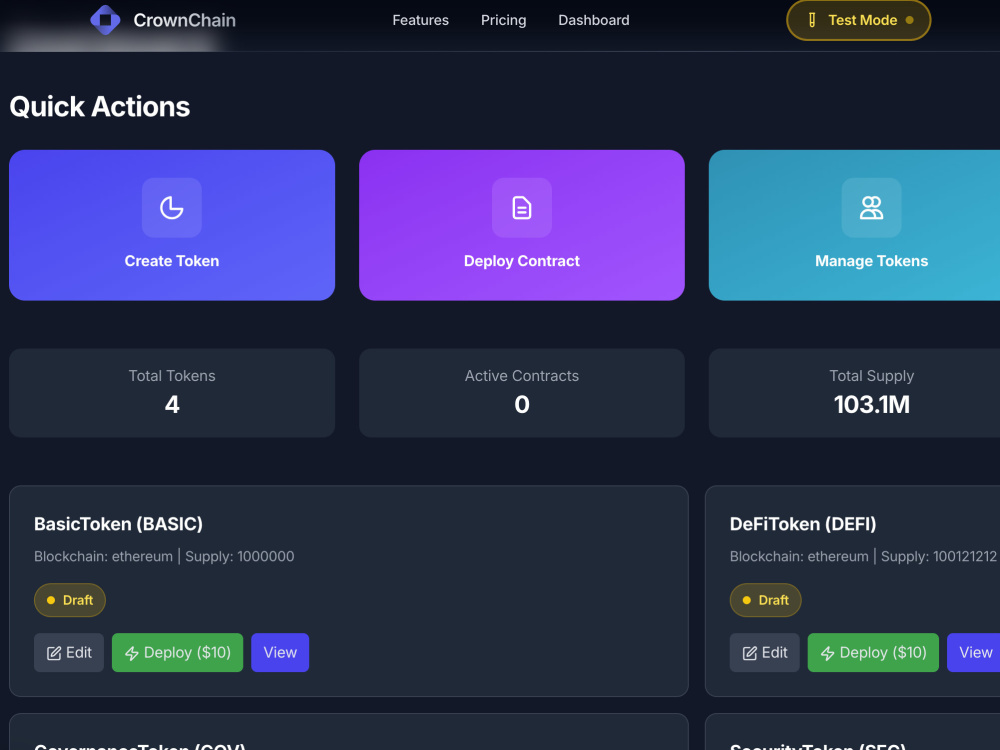
Task: Toggle the Test Mode button
Action: pos(858,20)
